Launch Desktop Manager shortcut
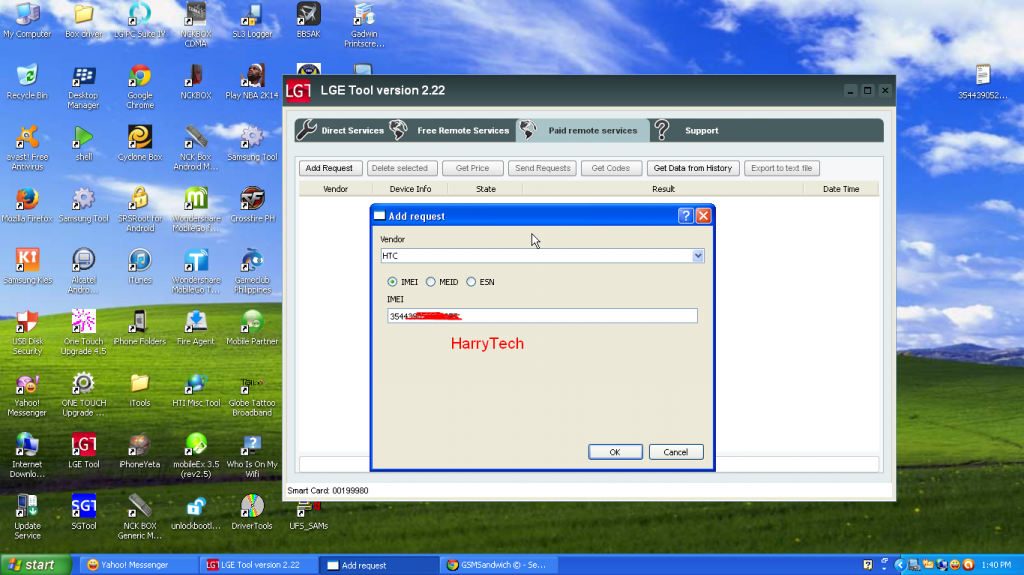Viewport: 1024px width, 575px height. click(84, 87)
